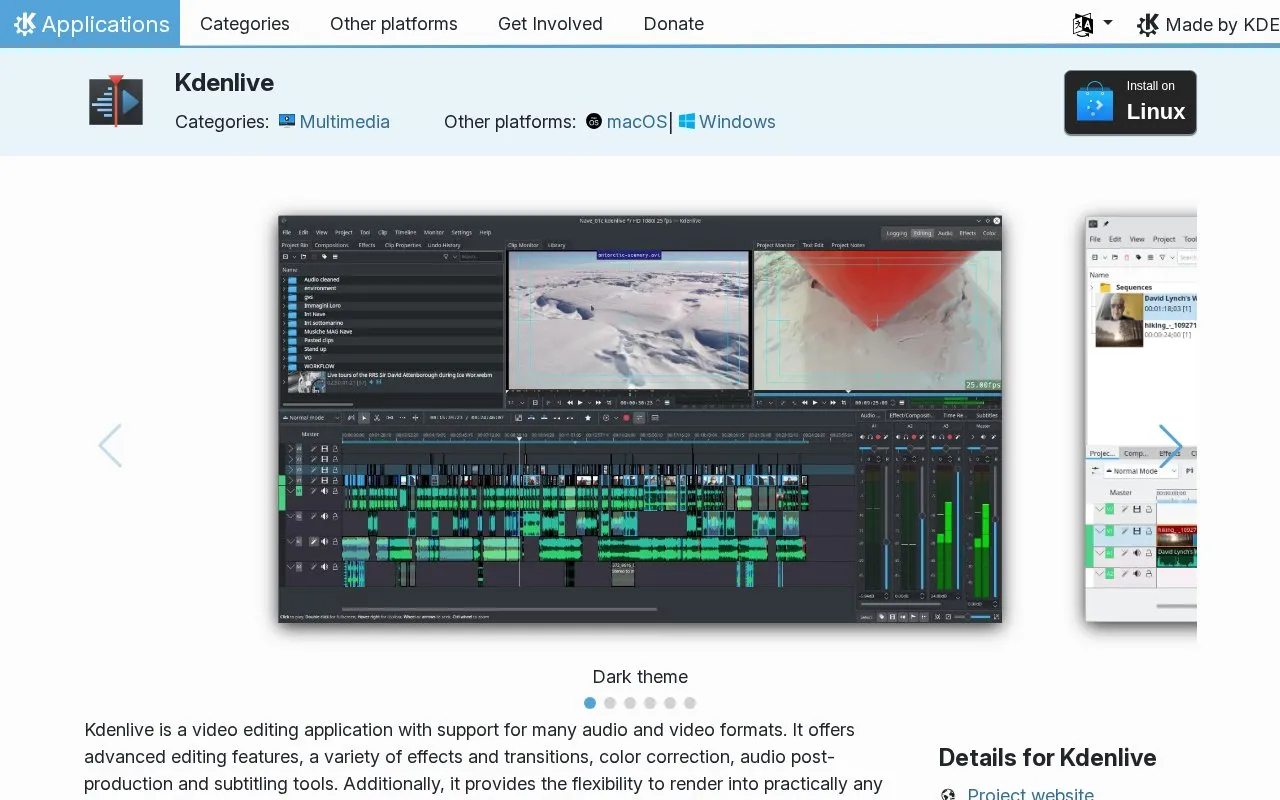Choose the macOS platform link
1280x800 pixels.
(x=626, y=122)
